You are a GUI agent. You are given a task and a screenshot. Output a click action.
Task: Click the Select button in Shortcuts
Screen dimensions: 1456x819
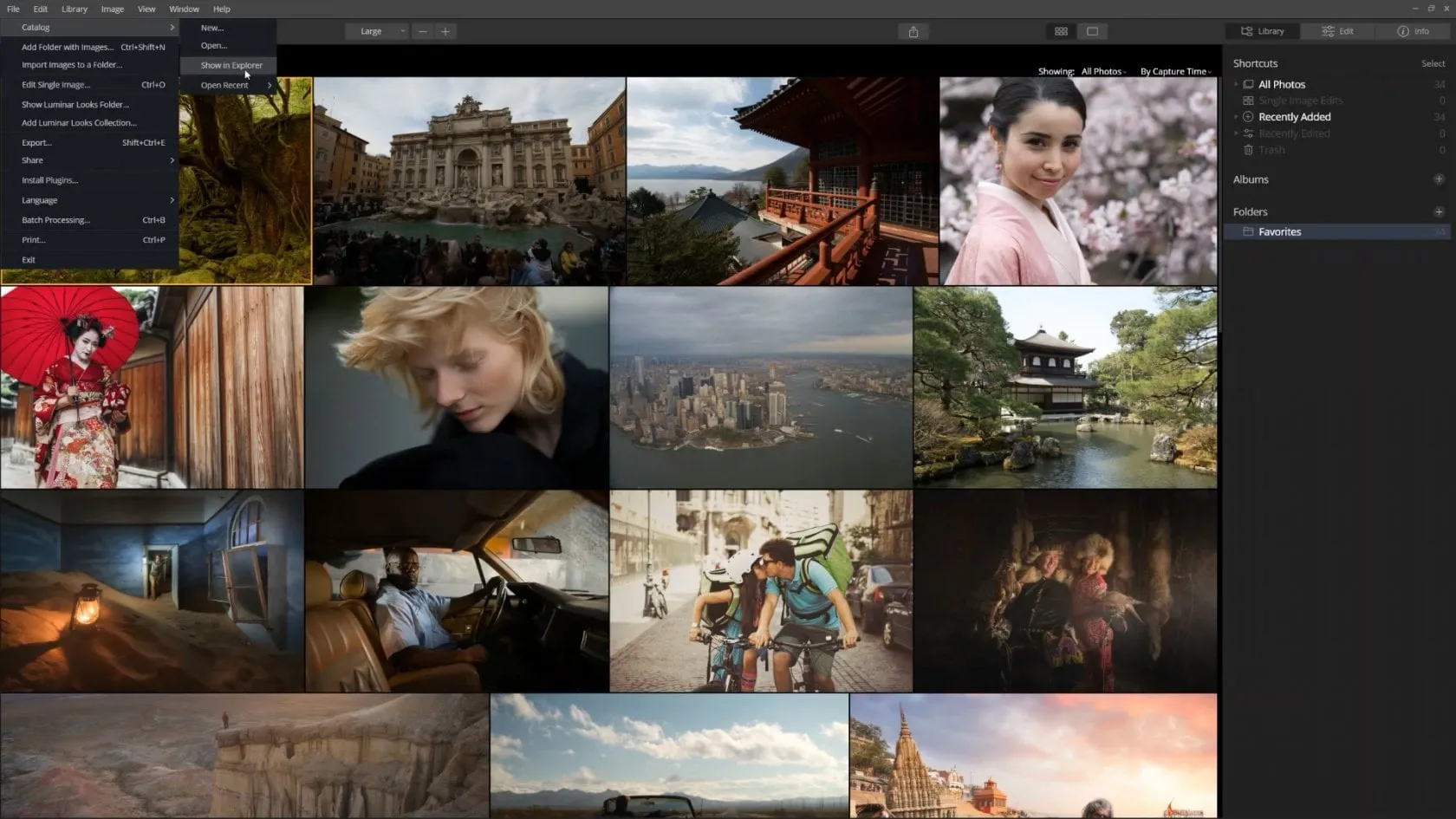pyautogui.click(x=1433, y=63)
